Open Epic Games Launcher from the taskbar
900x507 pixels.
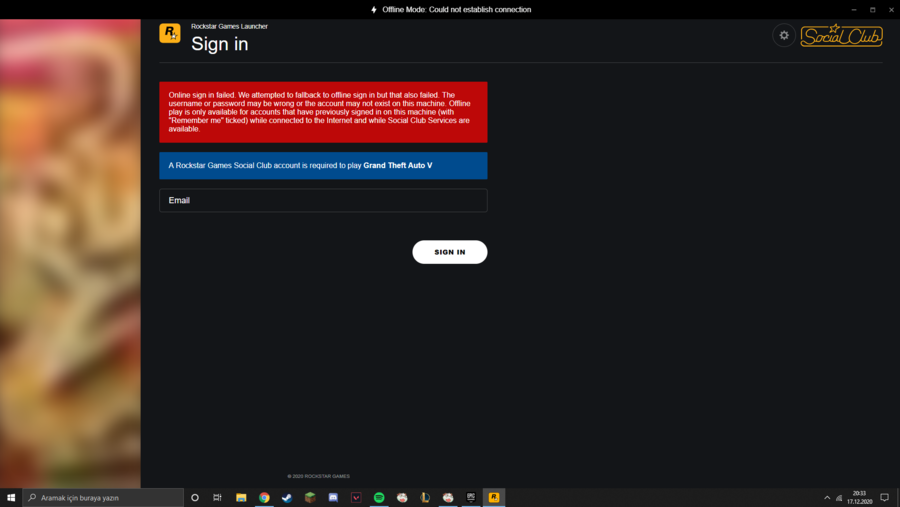tap(471, 497)
